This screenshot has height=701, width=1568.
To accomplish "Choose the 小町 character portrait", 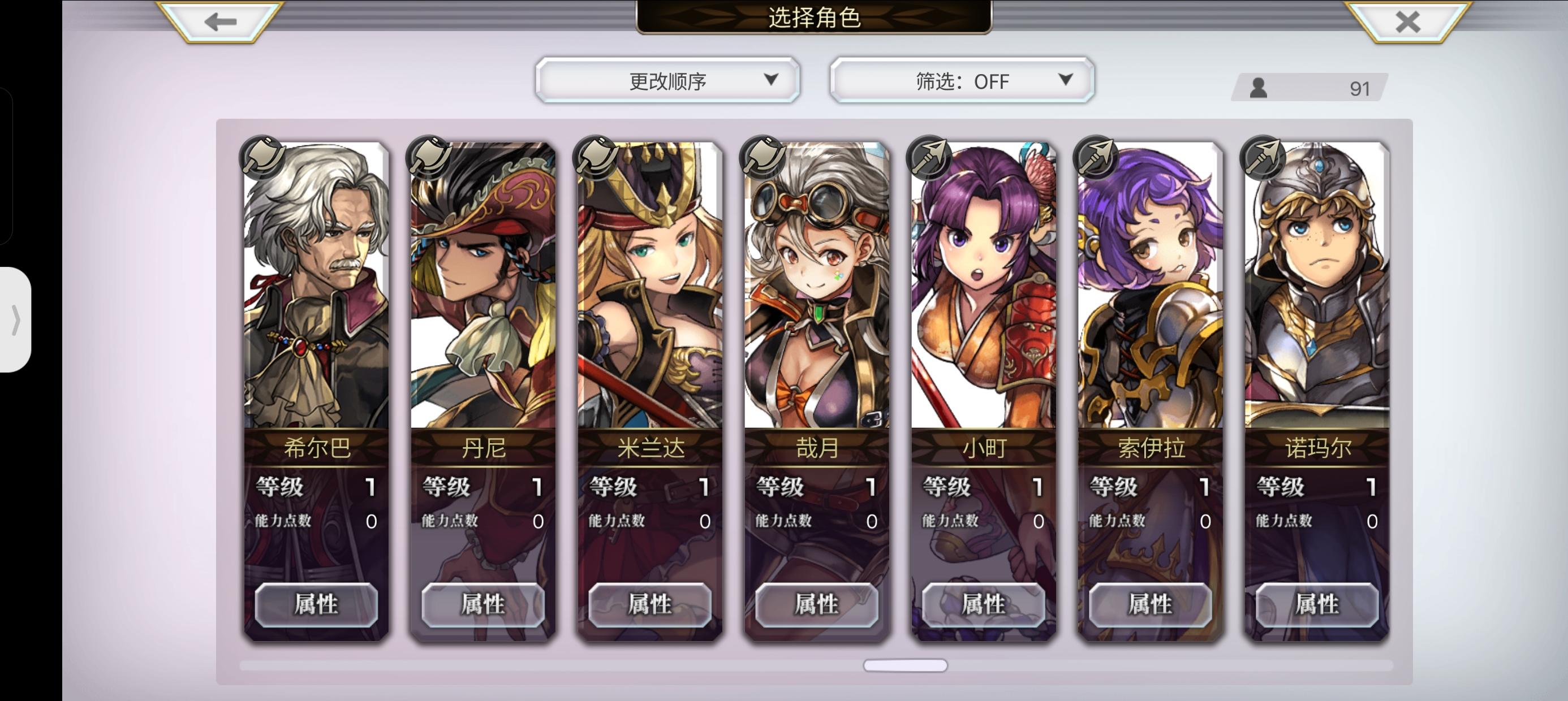I will pos(984,285).
